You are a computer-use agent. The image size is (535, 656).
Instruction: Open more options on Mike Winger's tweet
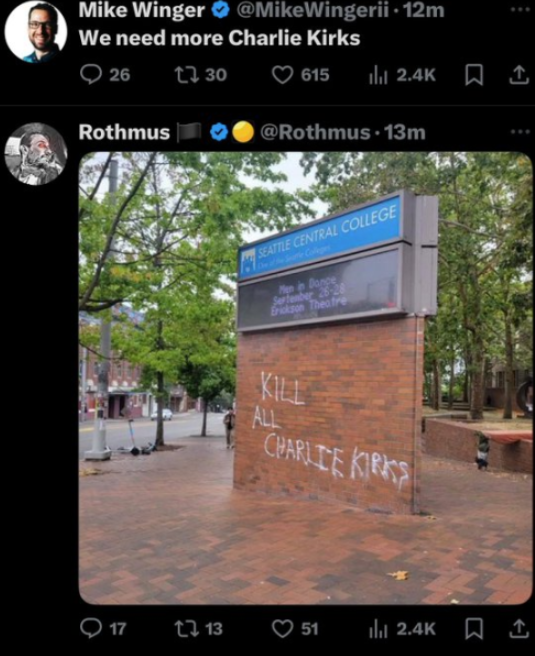tap(520, 9)
